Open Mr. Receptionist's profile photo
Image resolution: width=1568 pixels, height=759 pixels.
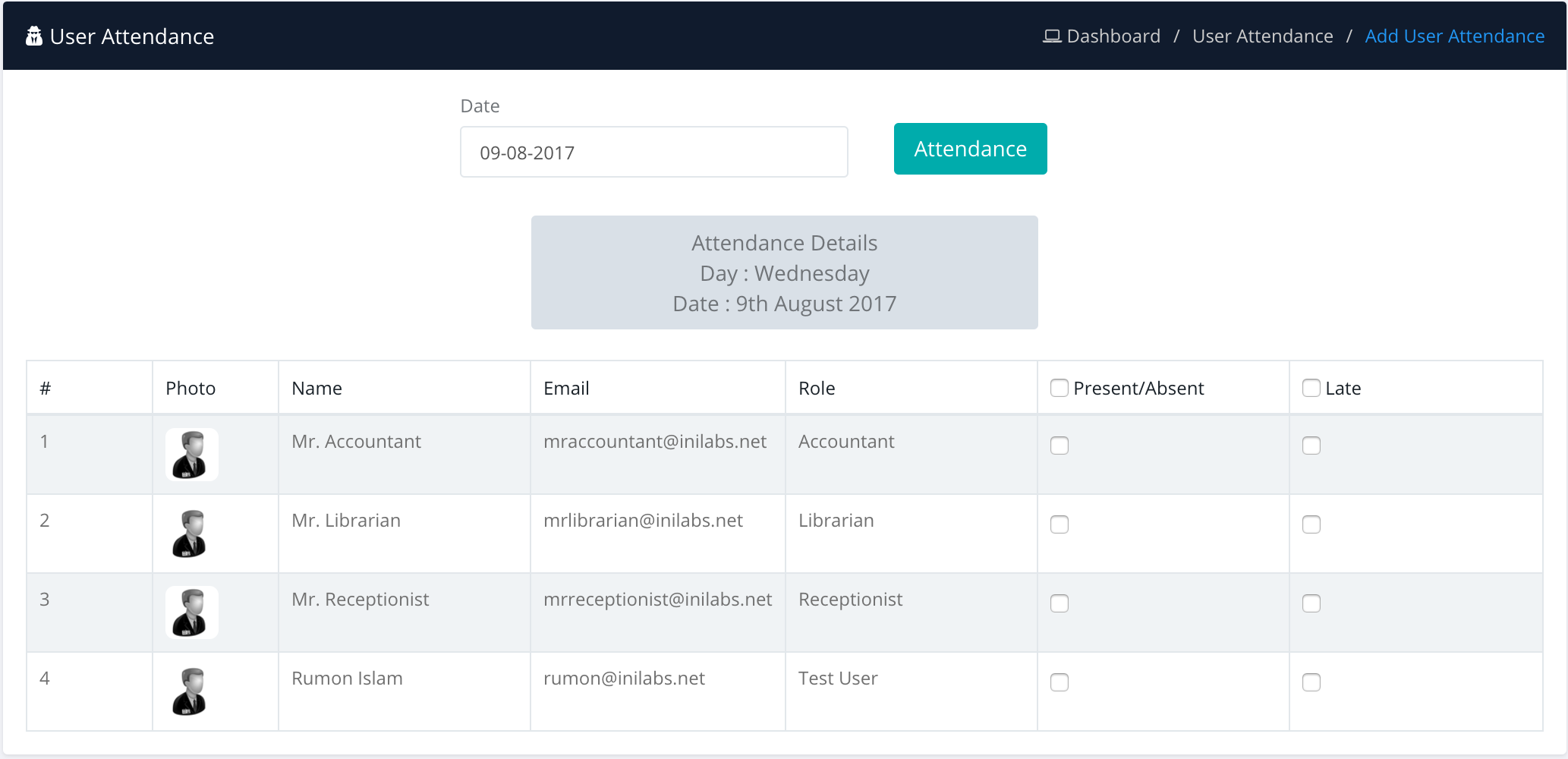coord(191,612)
